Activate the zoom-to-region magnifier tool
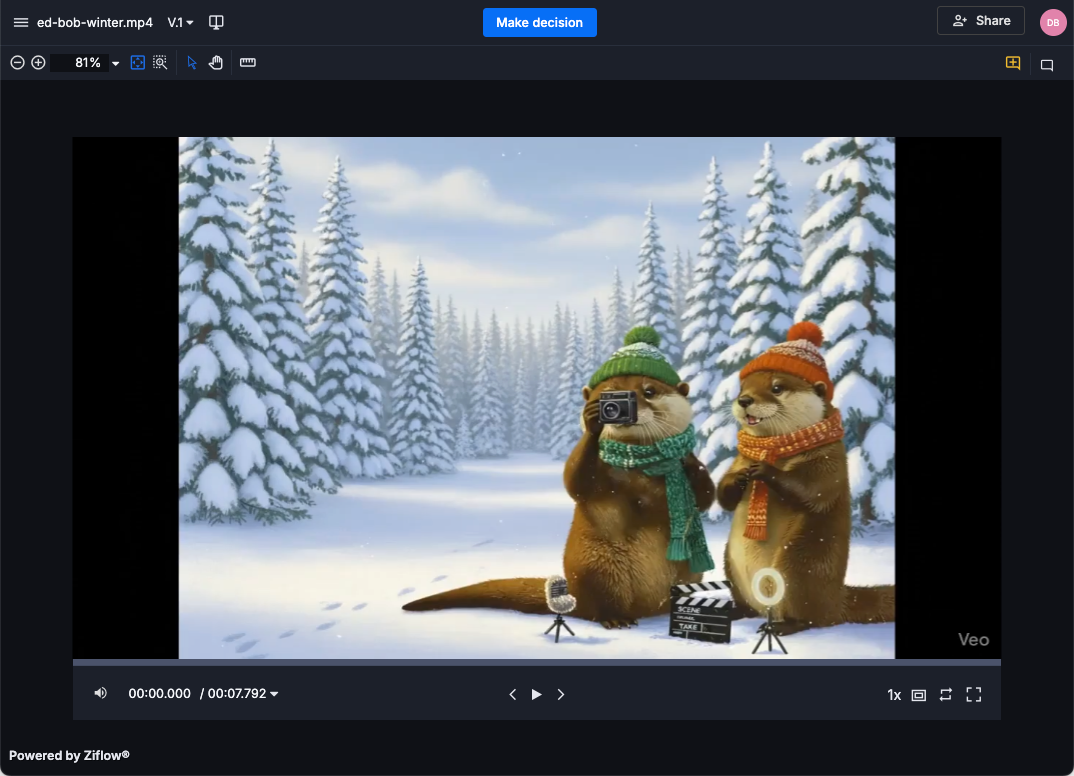The height and width of the screenshot is (776, 1074). coord(160,62)
